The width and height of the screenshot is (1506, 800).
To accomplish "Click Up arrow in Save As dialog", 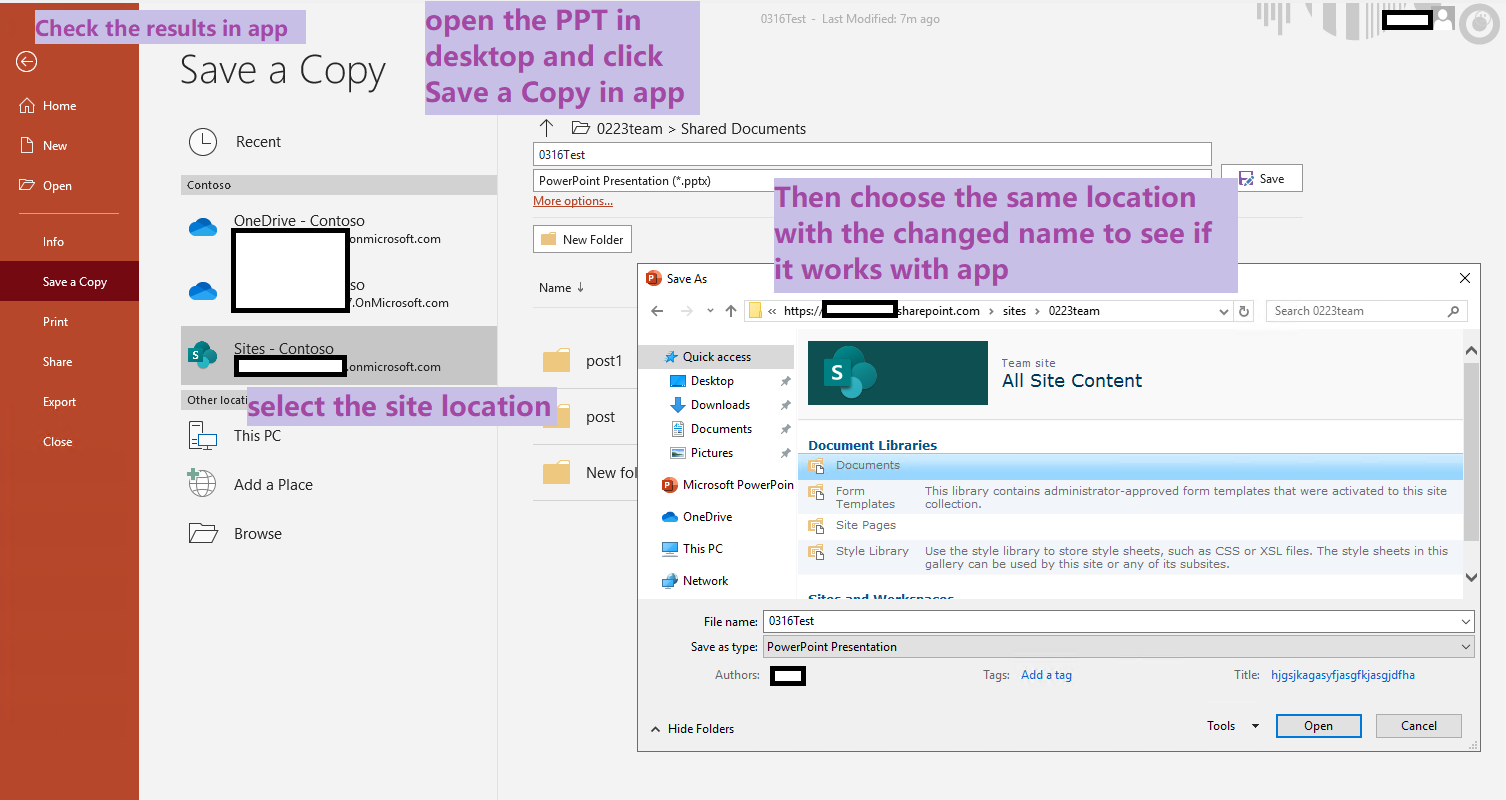I will click(731, 311).
